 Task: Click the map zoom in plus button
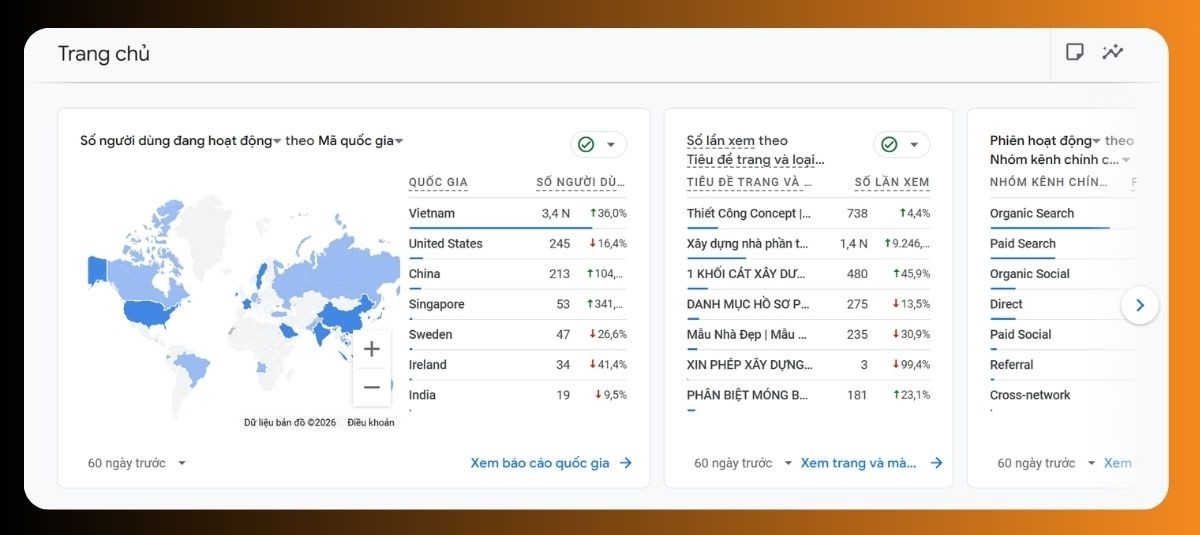point(372,349)
